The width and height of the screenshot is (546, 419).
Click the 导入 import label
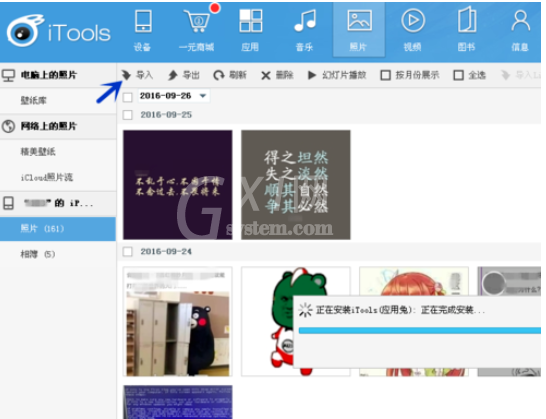tap(145, 75)
